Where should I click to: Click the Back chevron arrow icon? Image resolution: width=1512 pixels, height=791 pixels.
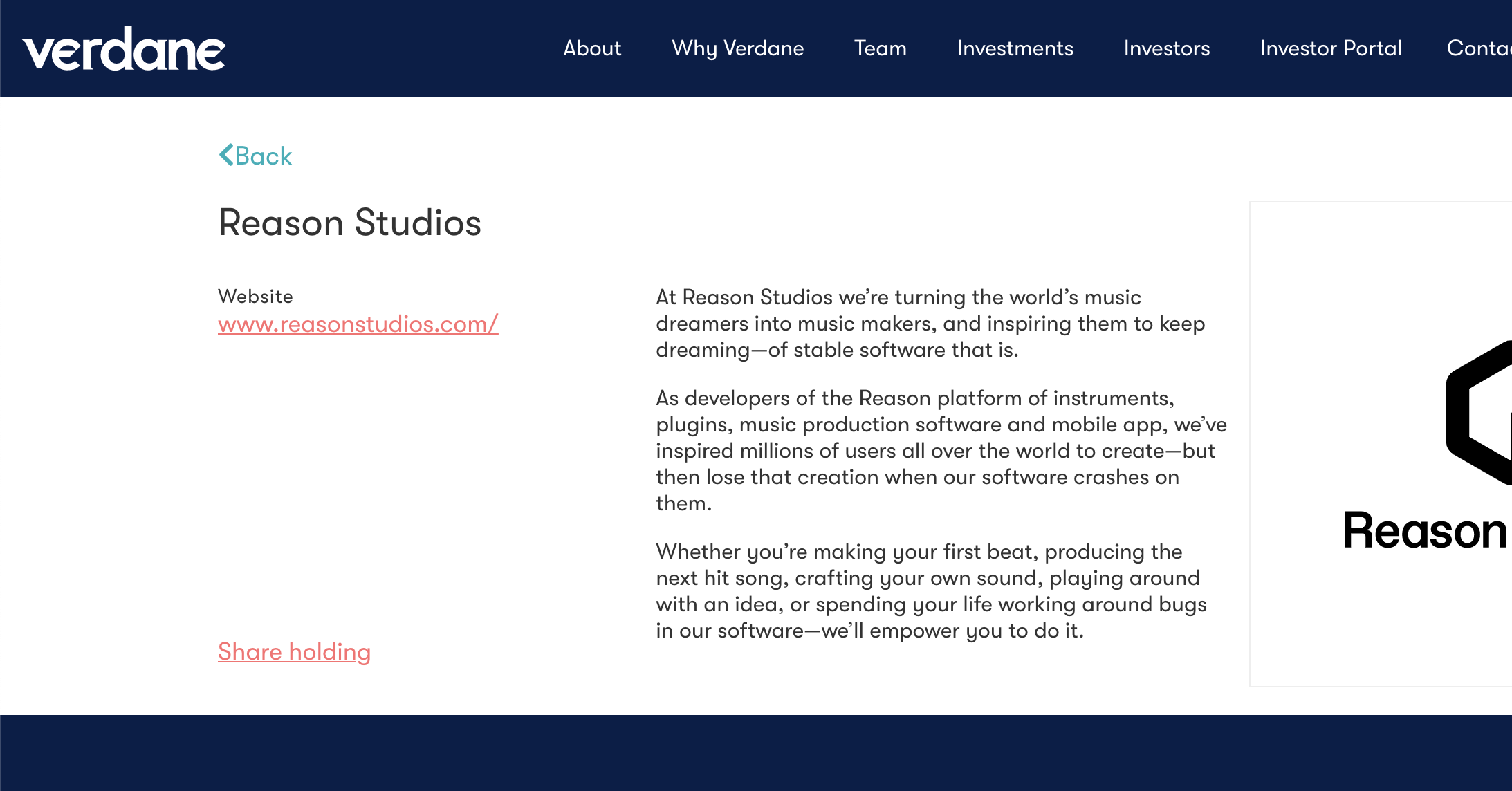click(226, 155)
